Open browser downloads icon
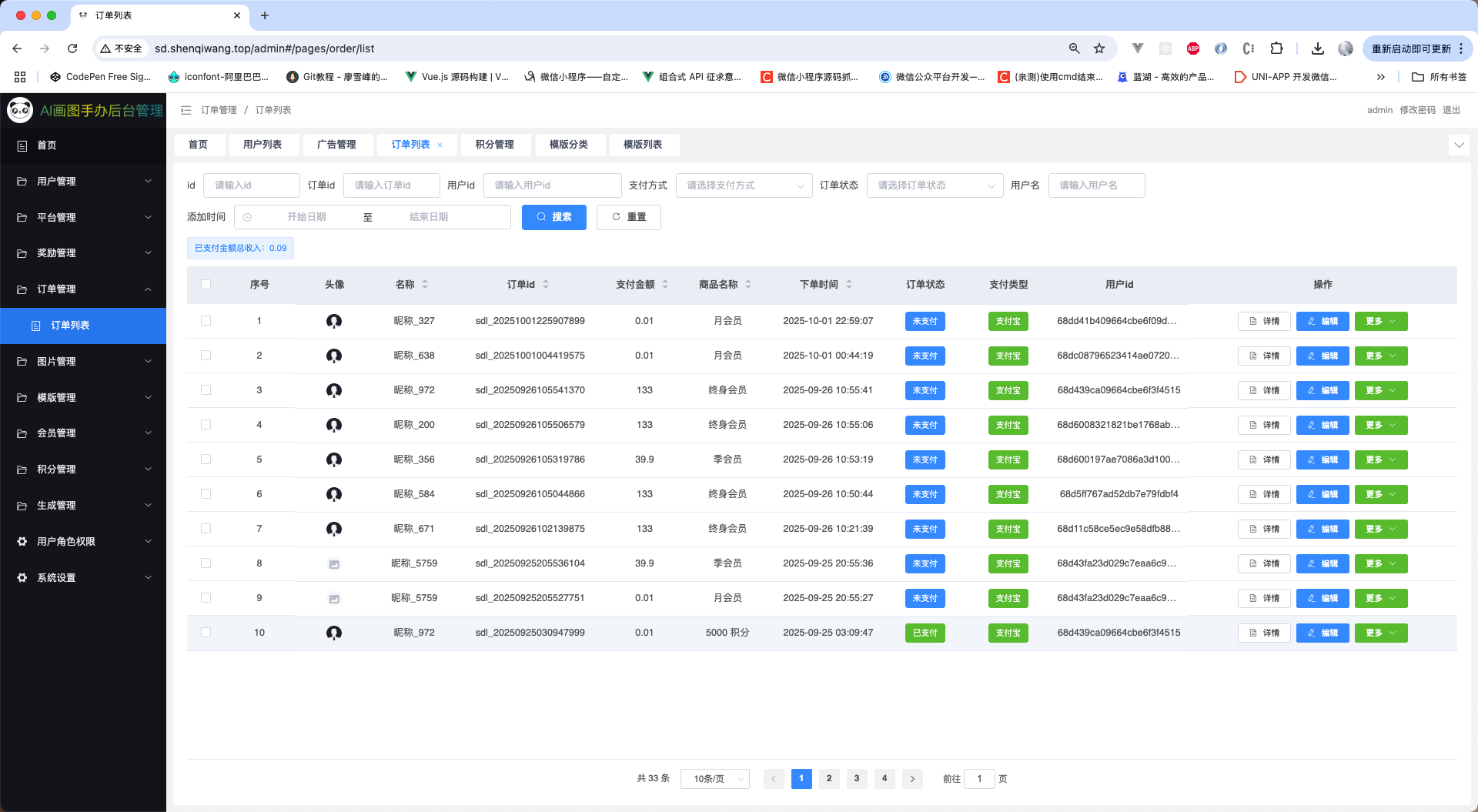The height and width of the screenshot is (812, 1478). 1317,48
